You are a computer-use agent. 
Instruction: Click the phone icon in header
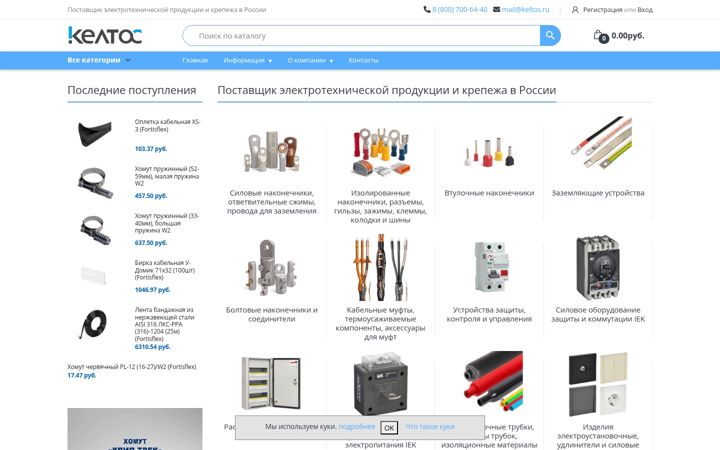pos(427,9)
